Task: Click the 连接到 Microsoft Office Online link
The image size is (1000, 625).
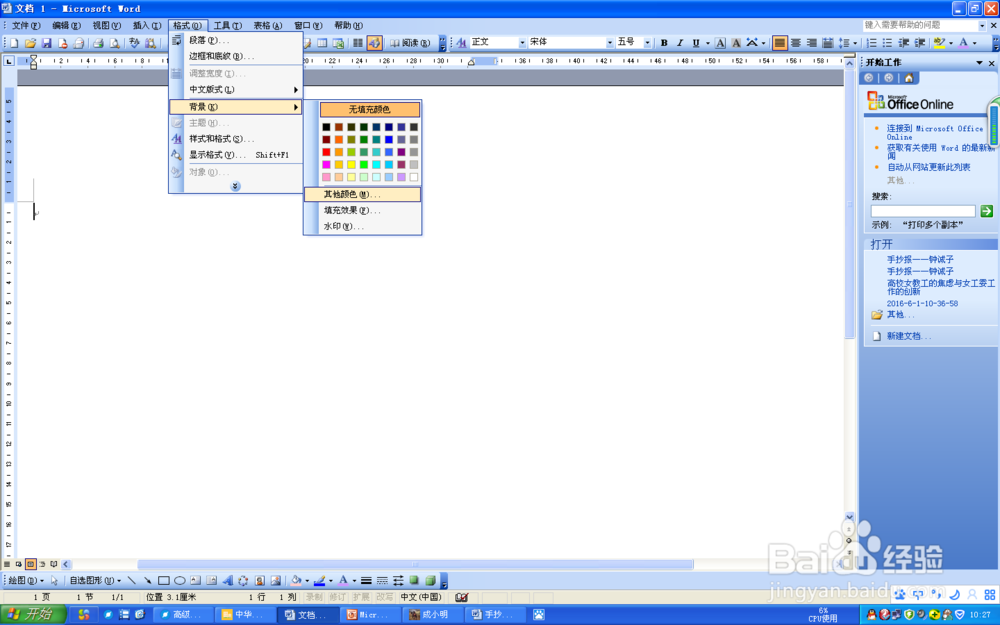Action: [x=935, y=132]
